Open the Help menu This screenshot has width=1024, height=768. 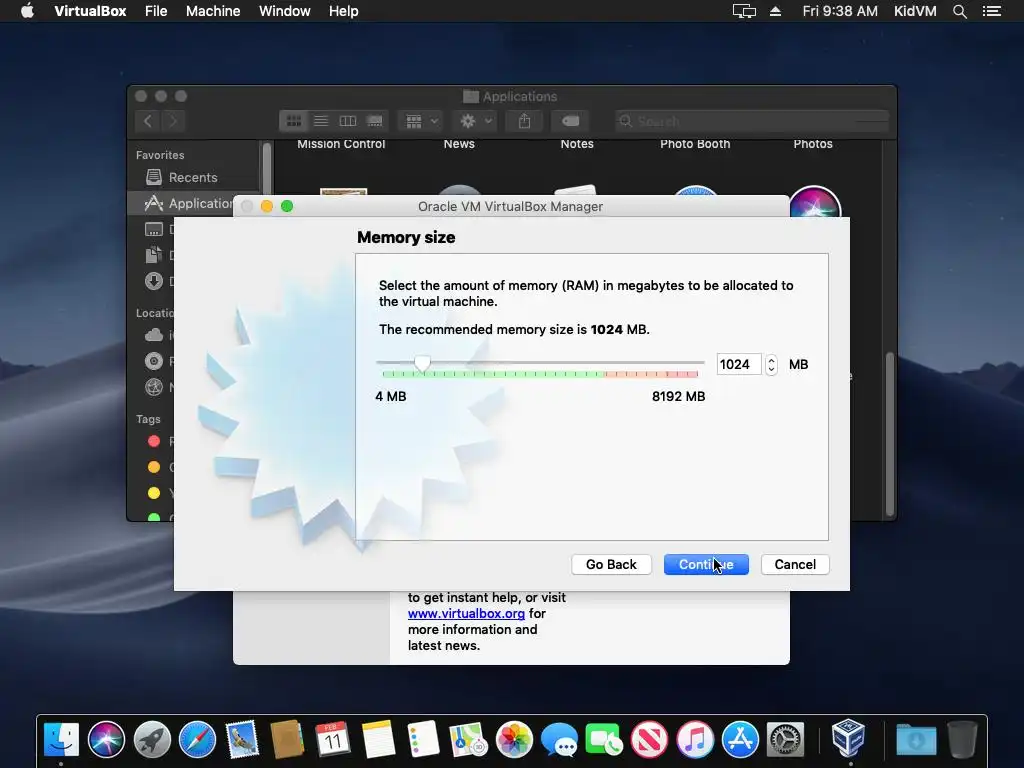(x=344, y=11)
